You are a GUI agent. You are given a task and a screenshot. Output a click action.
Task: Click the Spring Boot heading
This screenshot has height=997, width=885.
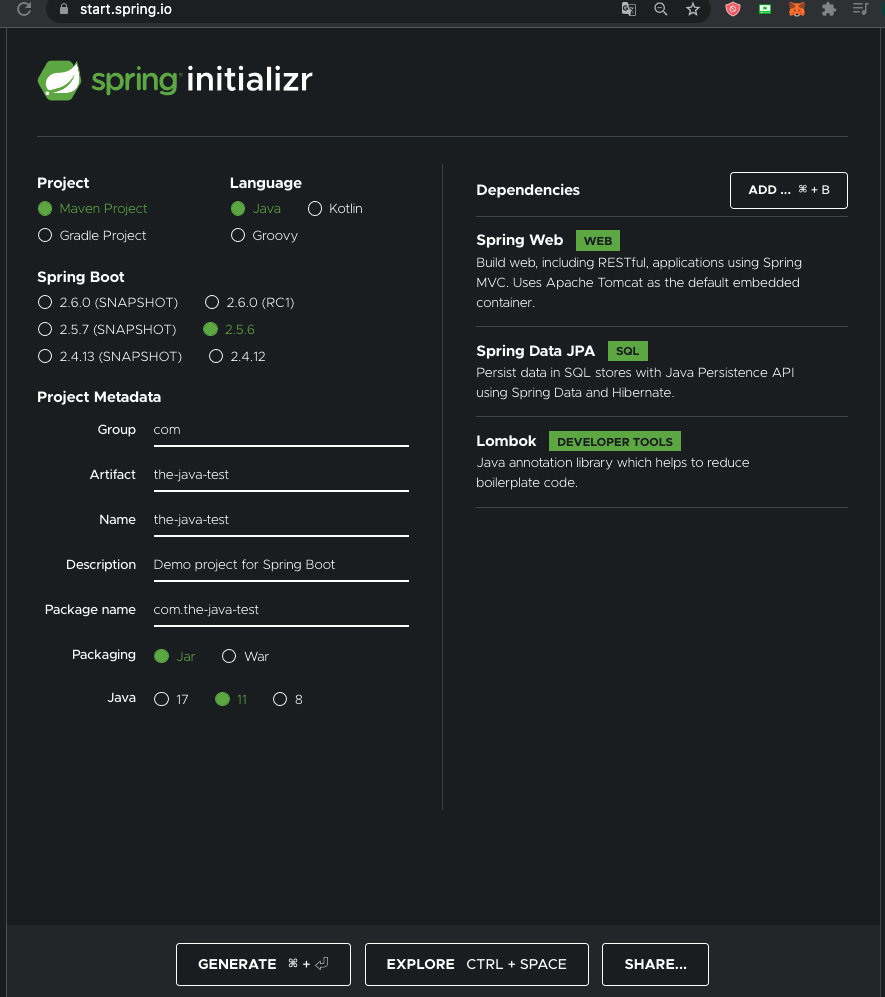(x=81, y=277)
